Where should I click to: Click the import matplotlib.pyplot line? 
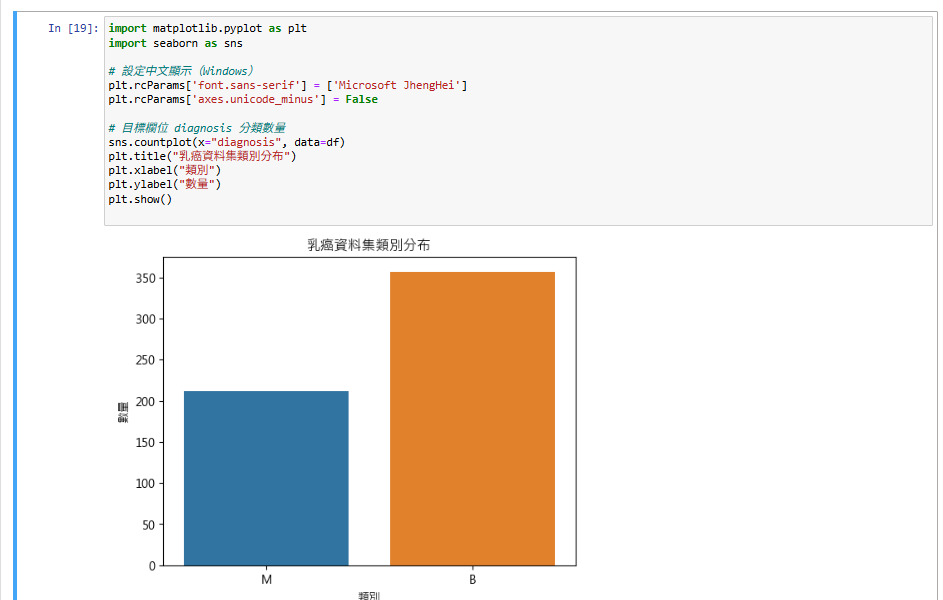[x=207, y=28]
